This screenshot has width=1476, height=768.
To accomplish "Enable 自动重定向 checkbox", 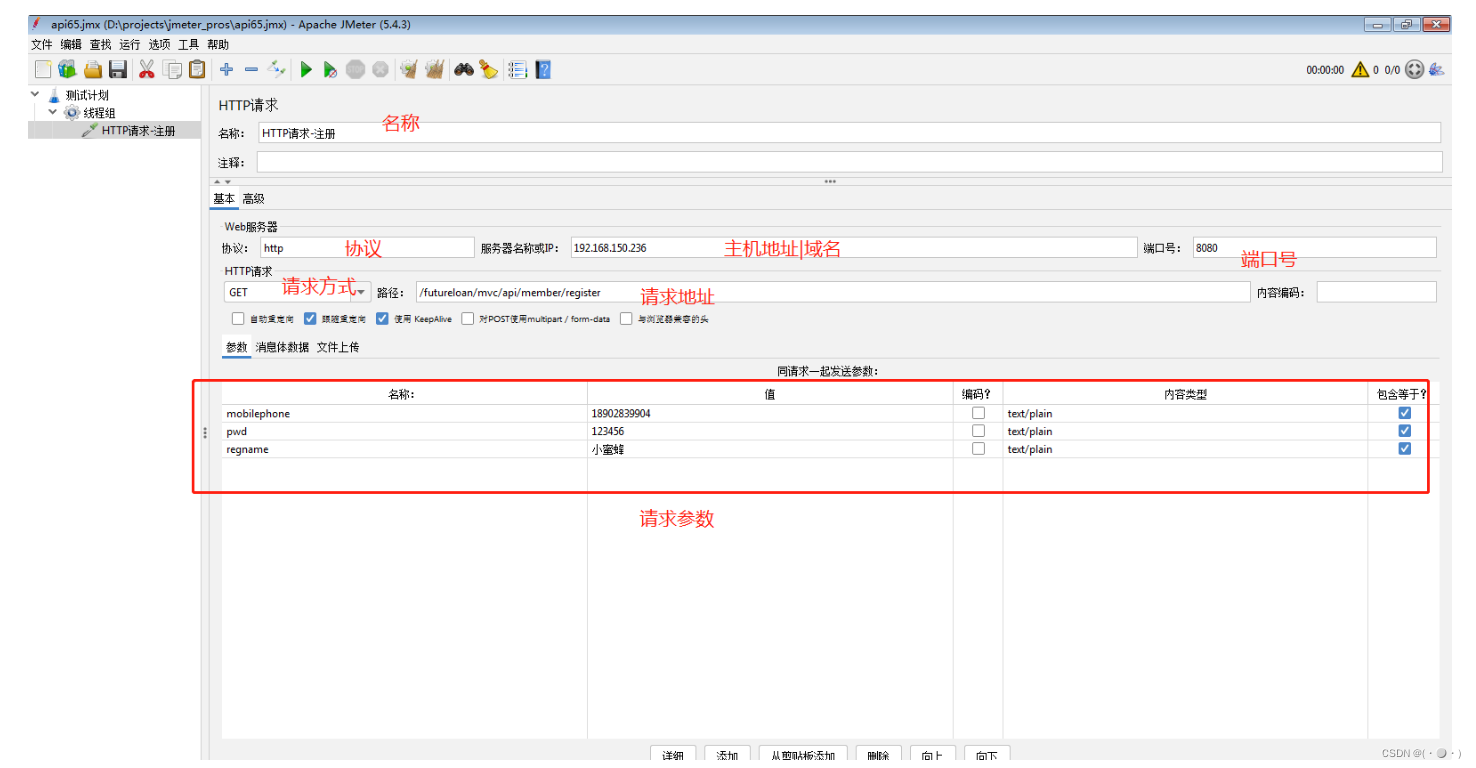I will pos(238,319).
